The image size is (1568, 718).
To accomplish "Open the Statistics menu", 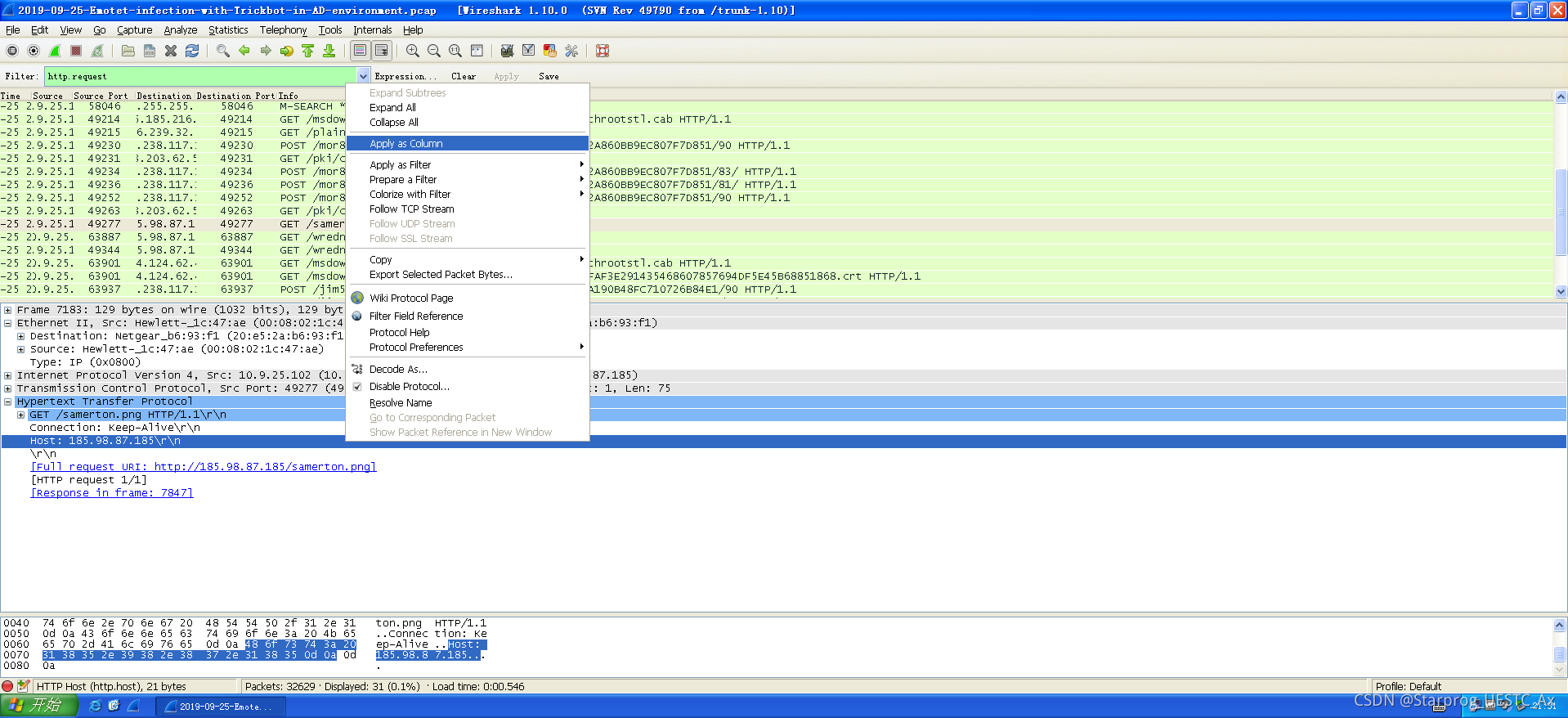I will (x=228, y=30).
